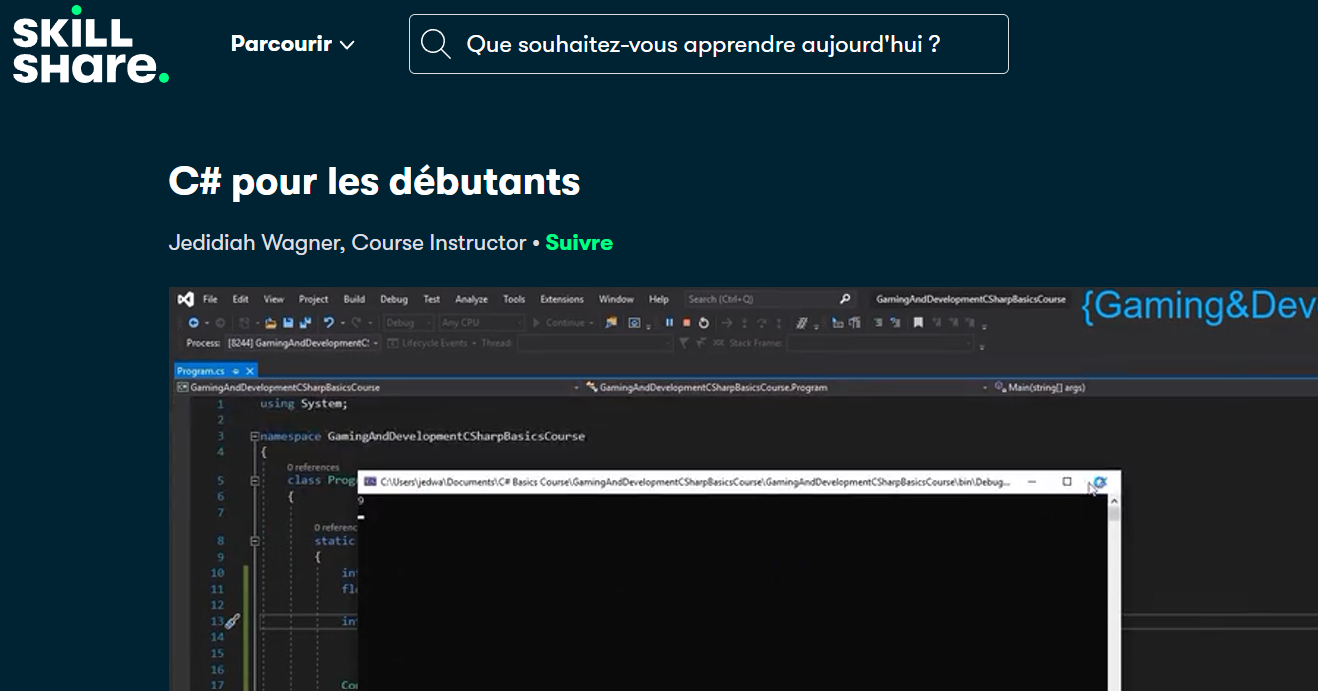Collapse the namespace block on line 3
The height and width of the screenshot is (691, 1318).
255,436
